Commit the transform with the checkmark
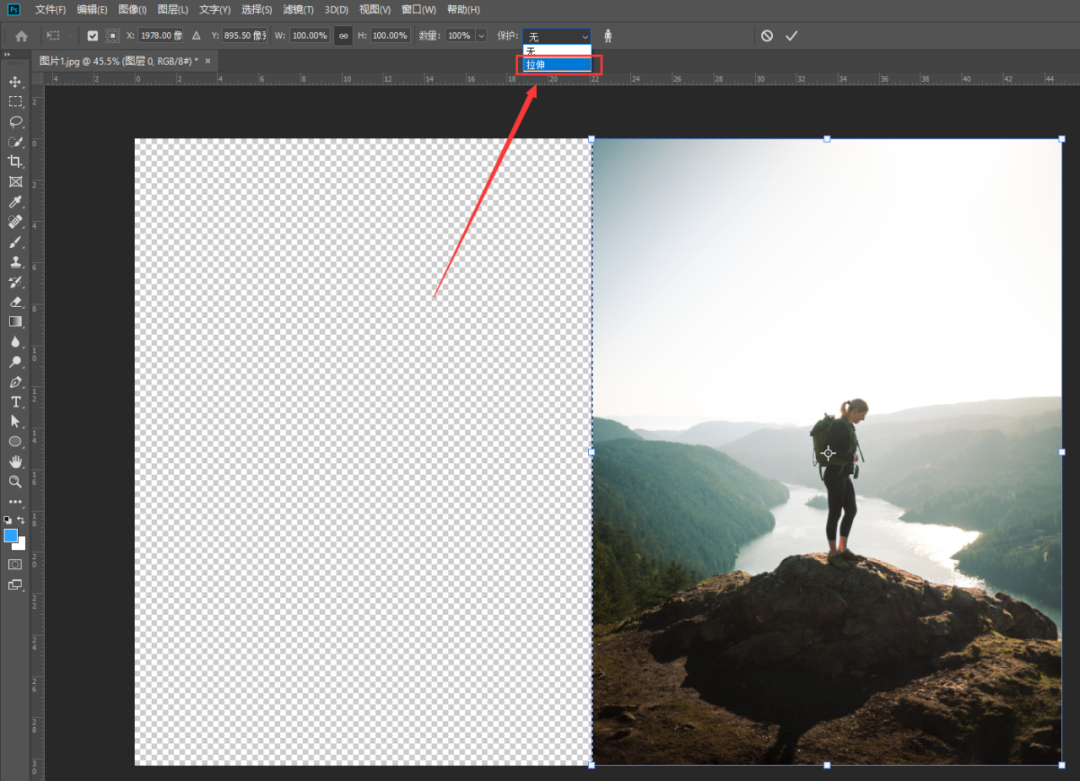The image size is (1080, 781). (791, 36)
